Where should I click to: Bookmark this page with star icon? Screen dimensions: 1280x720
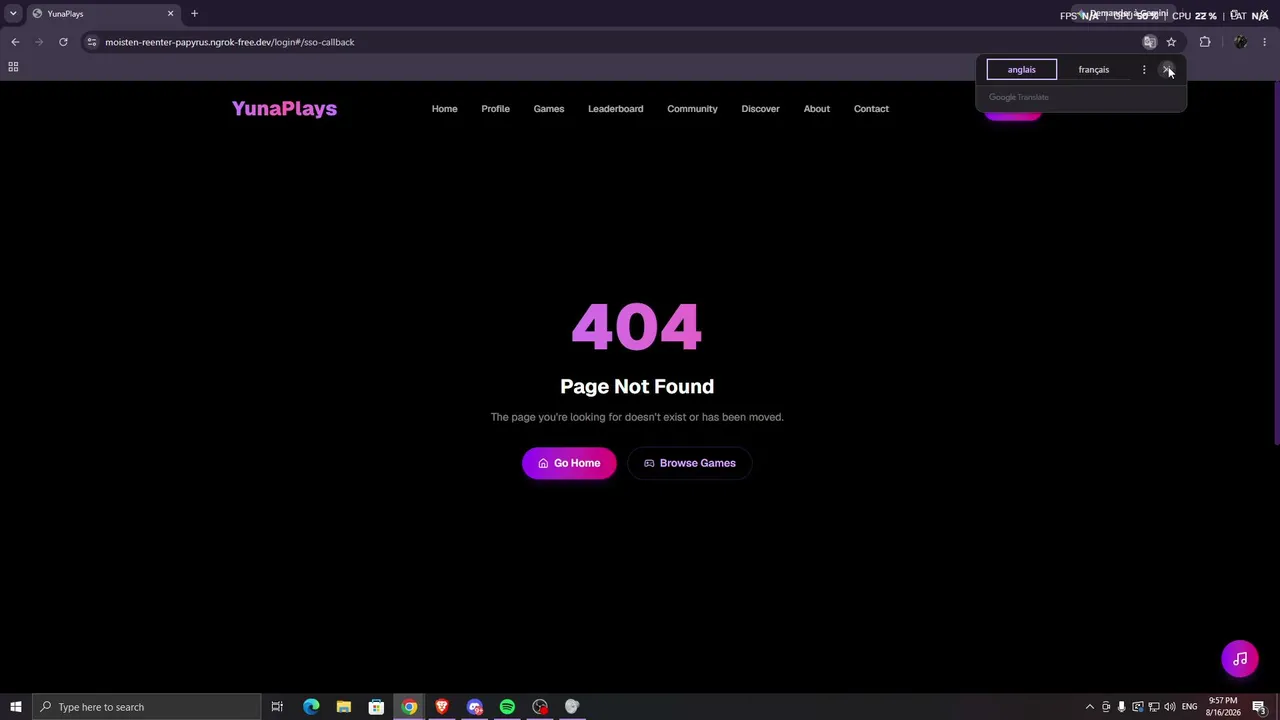tap(1171, 42)
